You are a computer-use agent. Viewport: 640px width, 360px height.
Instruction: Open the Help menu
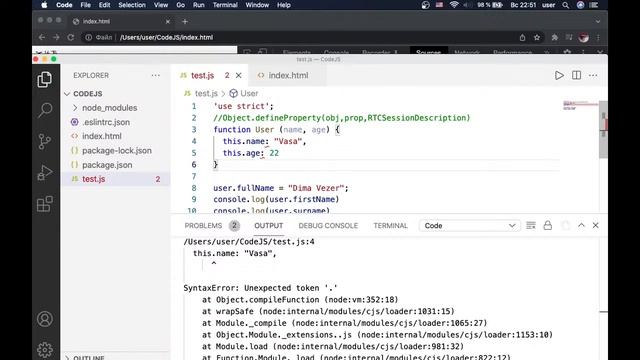[x=284, y=5]
